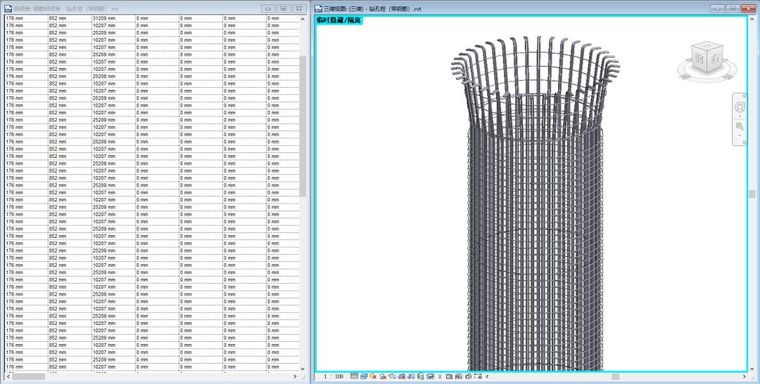Open the Temporary Hide/Isolate glasses icon
This screenshot has width=760, height=384.
430,376
